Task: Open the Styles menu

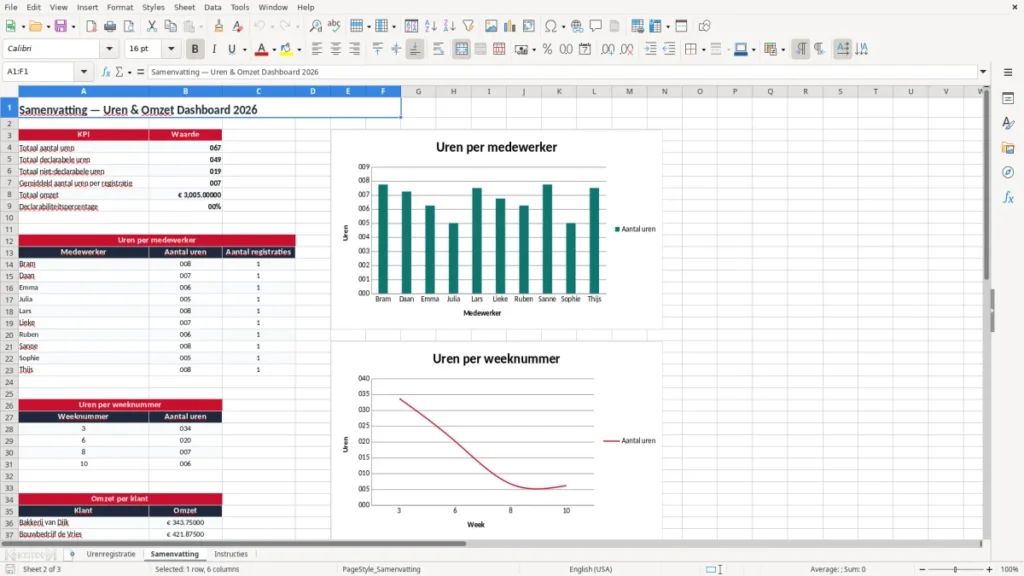Action: [153, 7]
